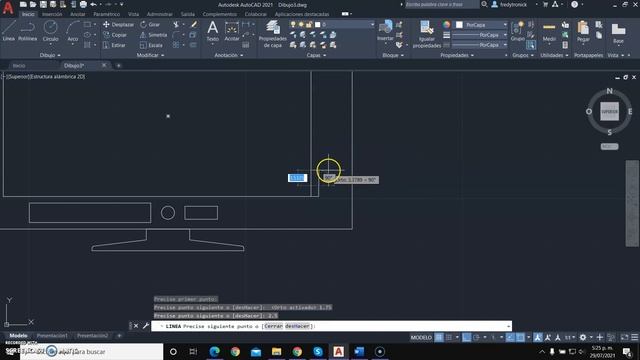This screenshot has width=640, height=360.
Task: Click the object color wheel swatch
Action: coord(447,24)
